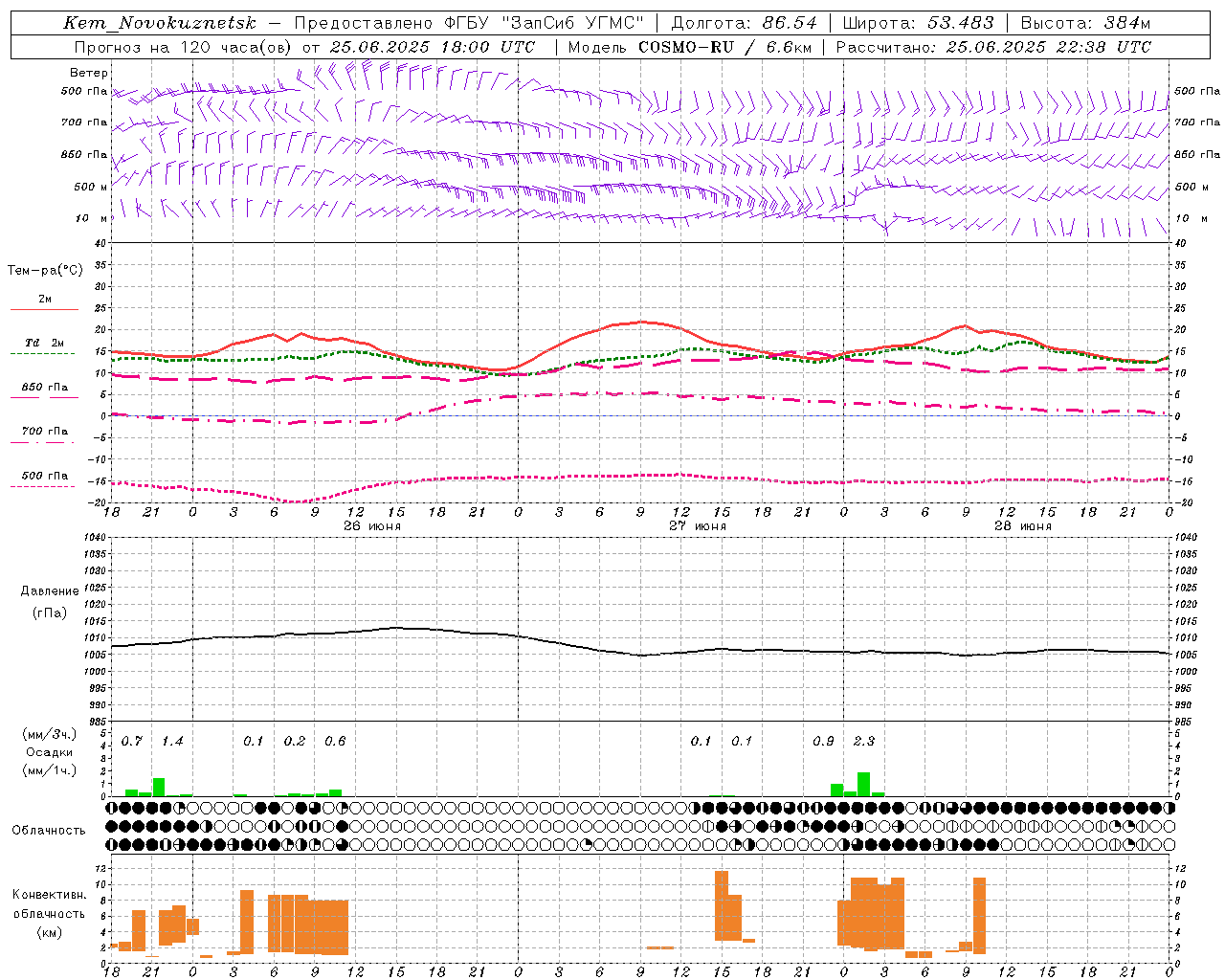The height and width of the screenshot is (980, 1225).
Task: Select the 0.6 precipitation total value
Action: (x=335, y=741)
